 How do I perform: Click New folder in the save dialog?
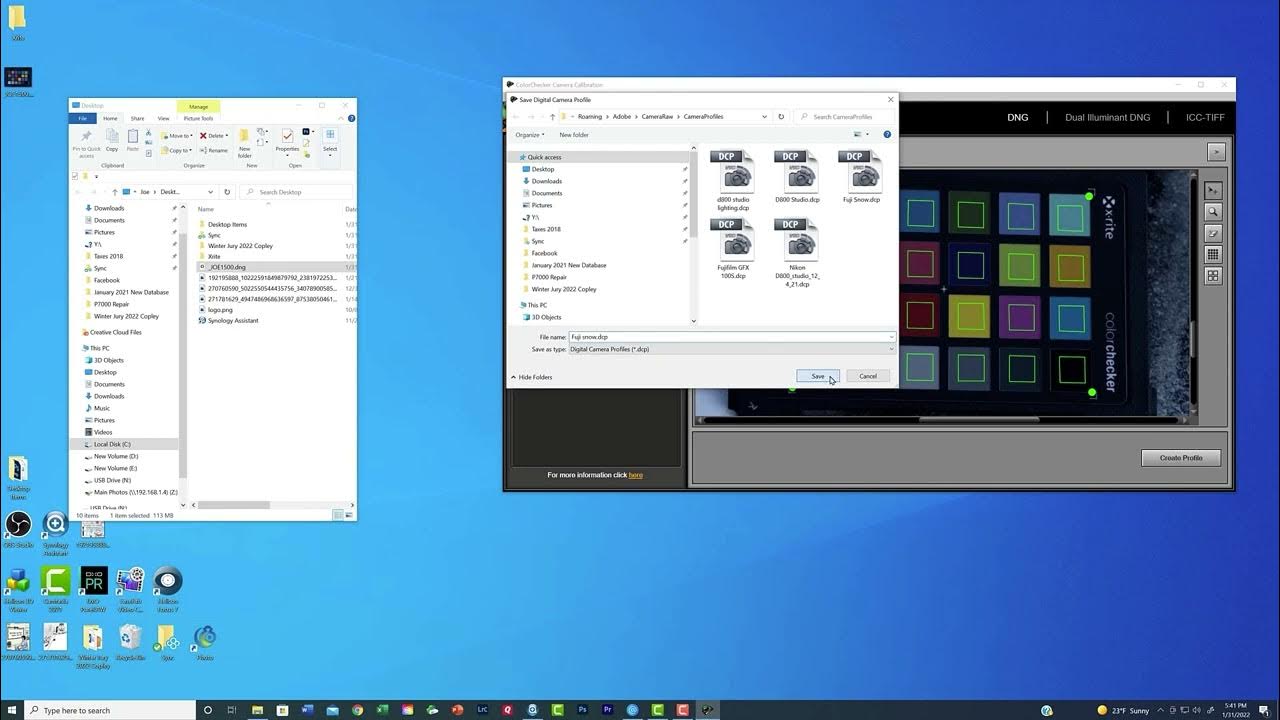[x=574, y=135]
